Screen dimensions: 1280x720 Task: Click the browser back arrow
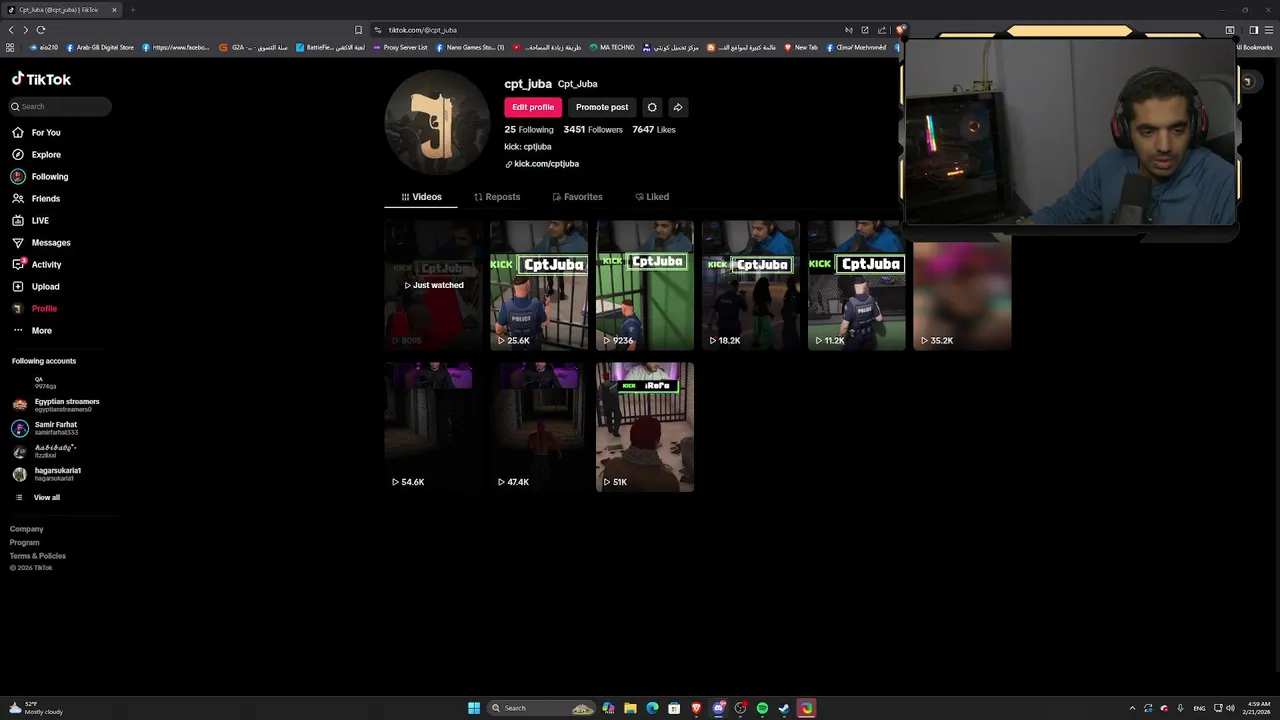pyautogui.click(x=11, y=30)
